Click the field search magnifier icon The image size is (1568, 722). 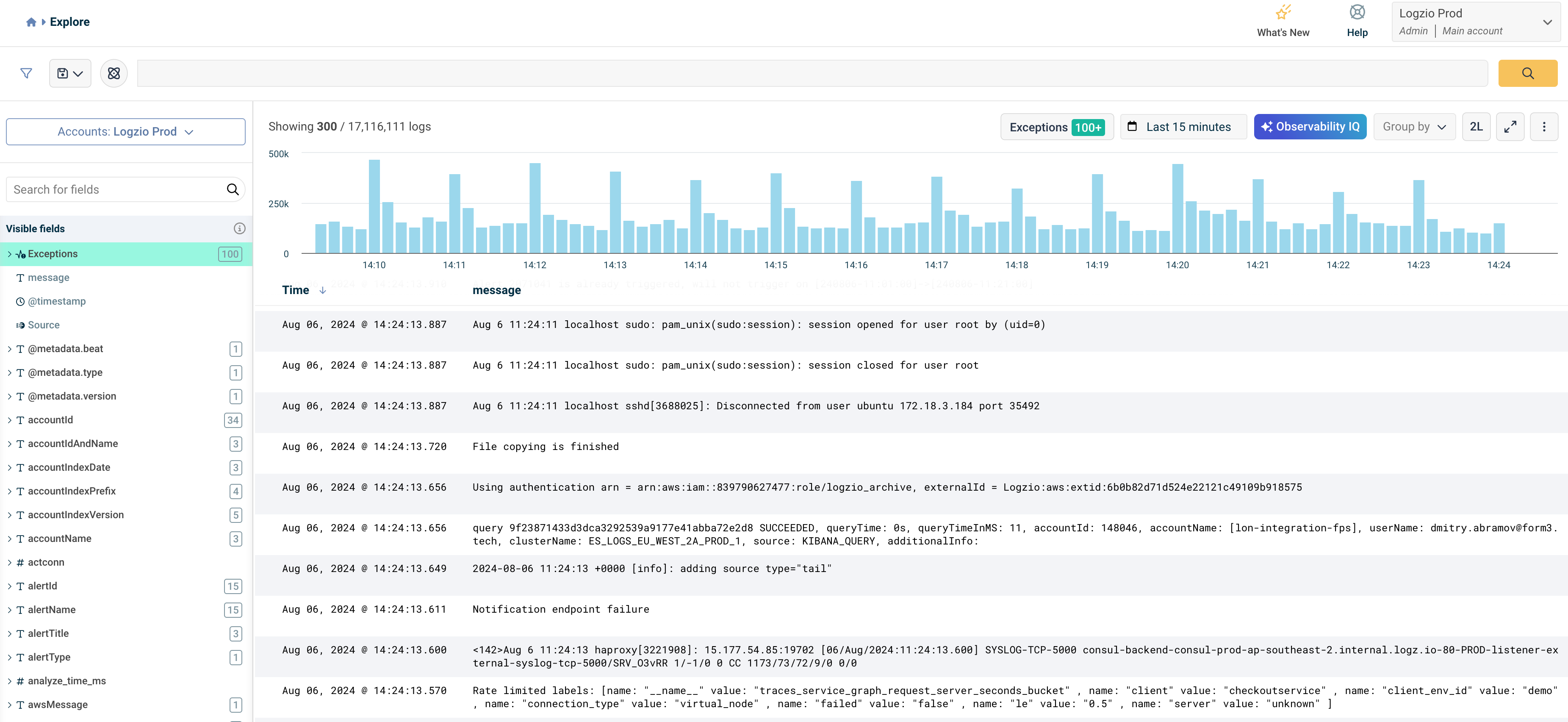click(233, 189)
